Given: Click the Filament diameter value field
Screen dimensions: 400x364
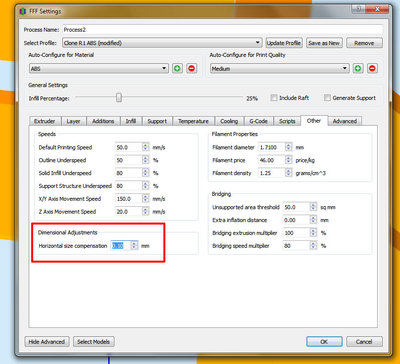Looking at the screenshot, I should (272, 147).
